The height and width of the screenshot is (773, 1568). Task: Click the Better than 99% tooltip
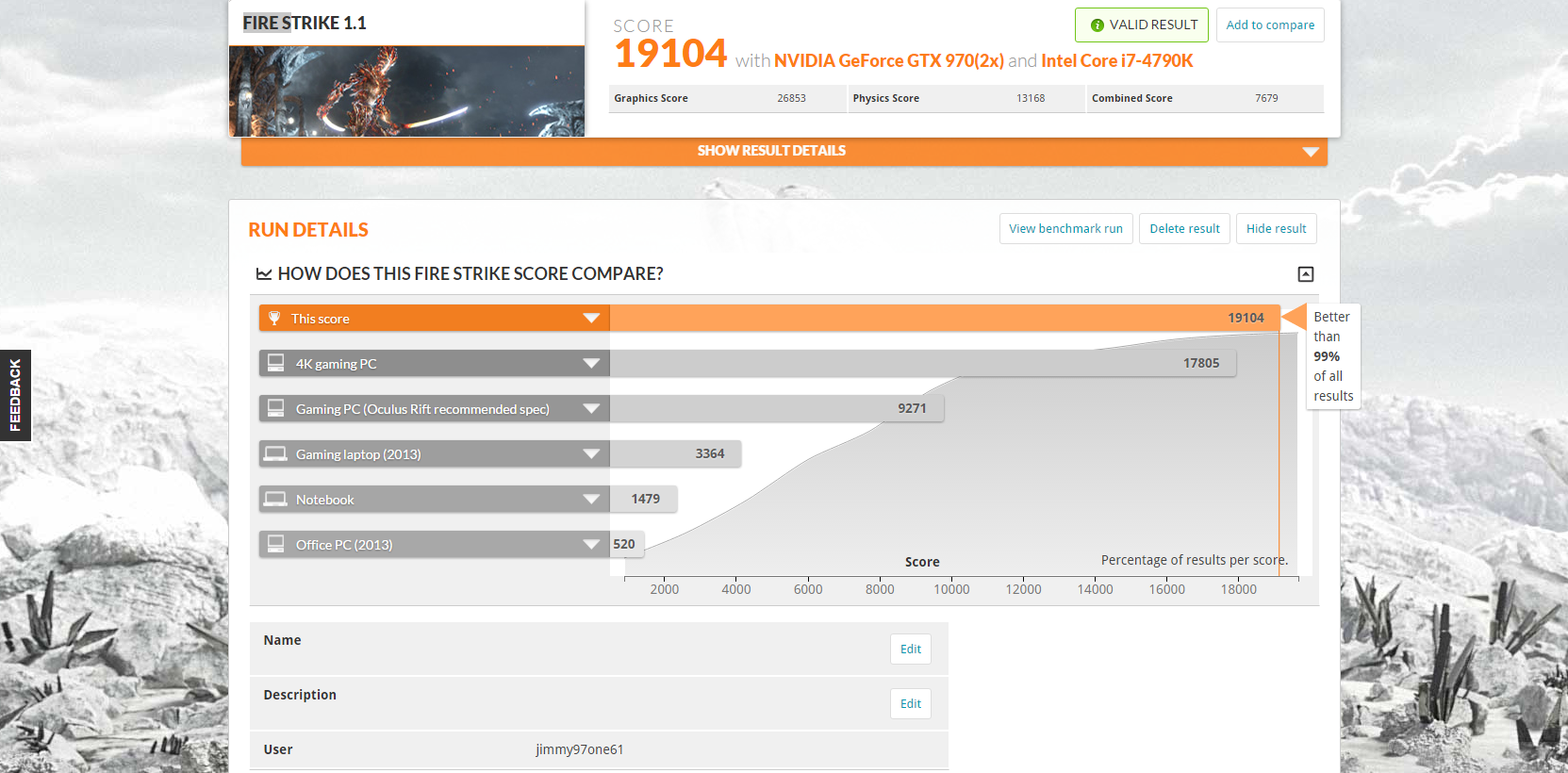(x=1332, y=356)
